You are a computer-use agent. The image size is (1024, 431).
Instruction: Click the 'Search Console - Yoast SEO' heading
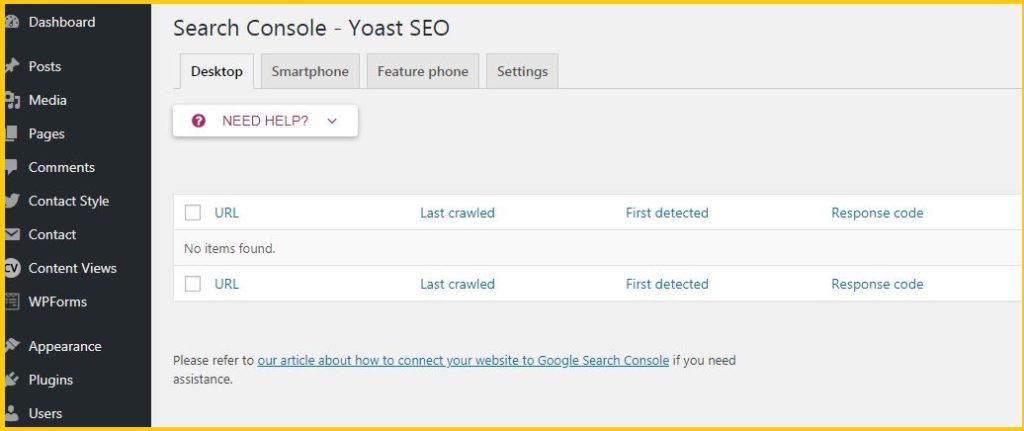[312, 28]
